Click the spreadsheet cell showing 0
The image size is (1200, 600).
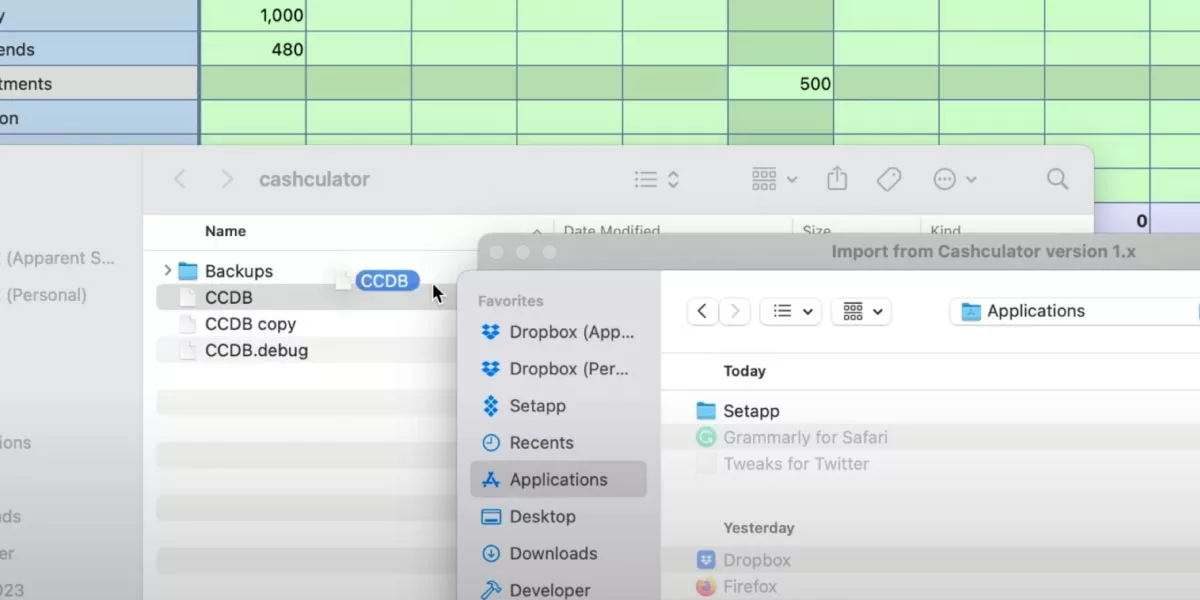(x=1122, y=221)
